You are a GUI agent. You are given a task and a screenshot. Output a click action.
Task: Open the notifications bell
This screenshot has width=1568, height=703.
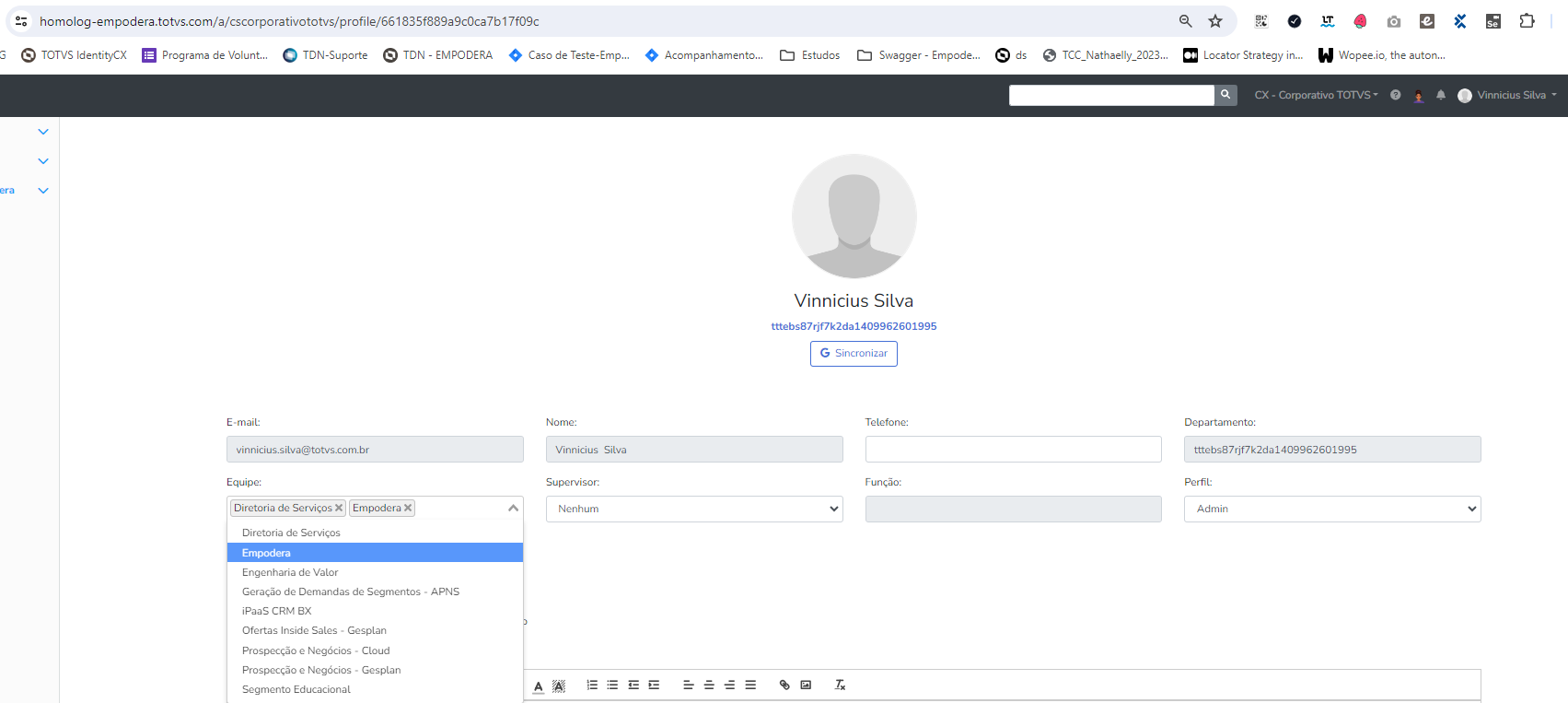pyautogui.click(x=1441, y=95)
